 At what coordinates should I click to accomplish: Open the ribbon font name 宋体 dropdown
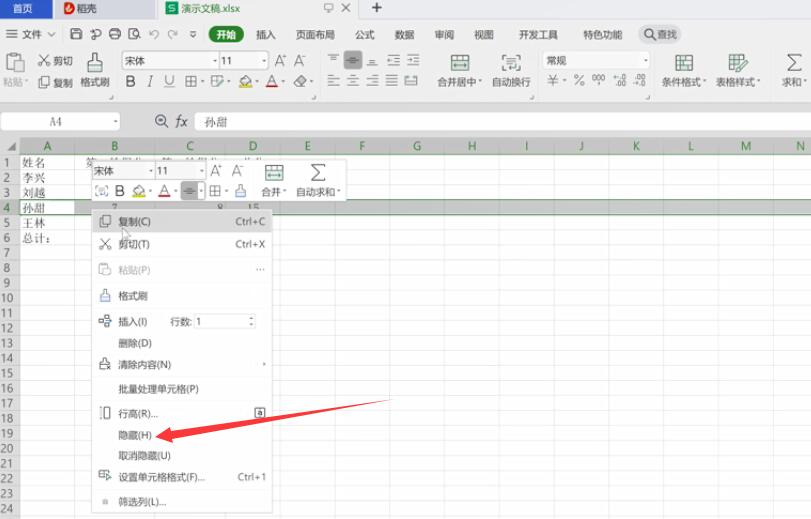tap(215, 61)
